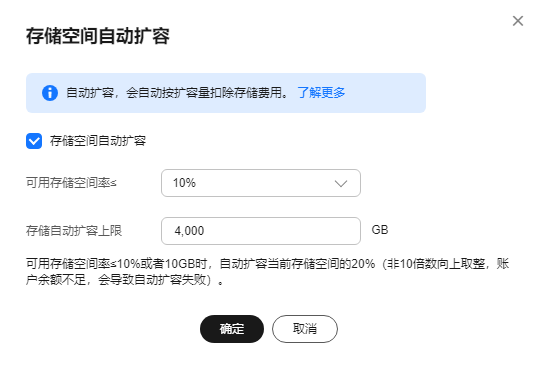
Task: Cancel with the 取消 button
Action: pyautogui.click(x=305, y=329)
